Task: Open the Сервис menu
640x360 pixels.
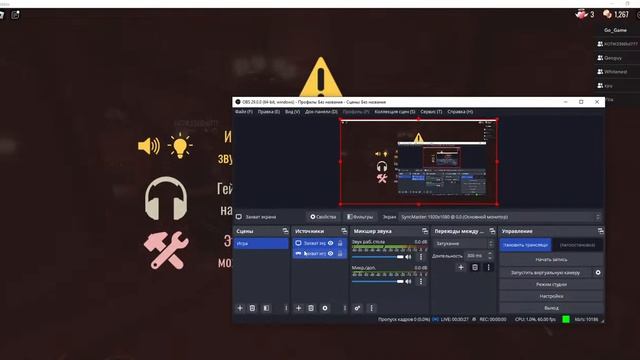Action: [x=431, y=112]
